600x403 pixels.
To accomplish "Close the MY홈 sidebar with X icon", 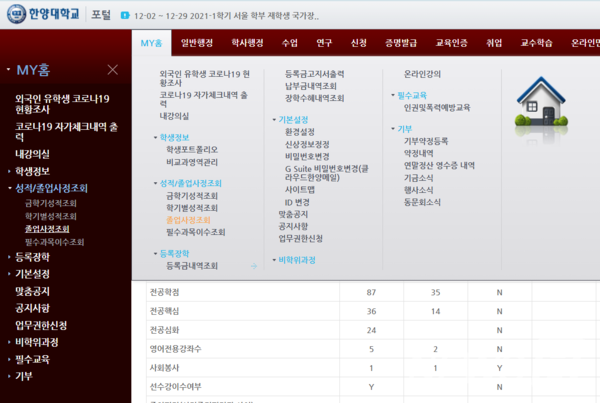I will [112, 70].
